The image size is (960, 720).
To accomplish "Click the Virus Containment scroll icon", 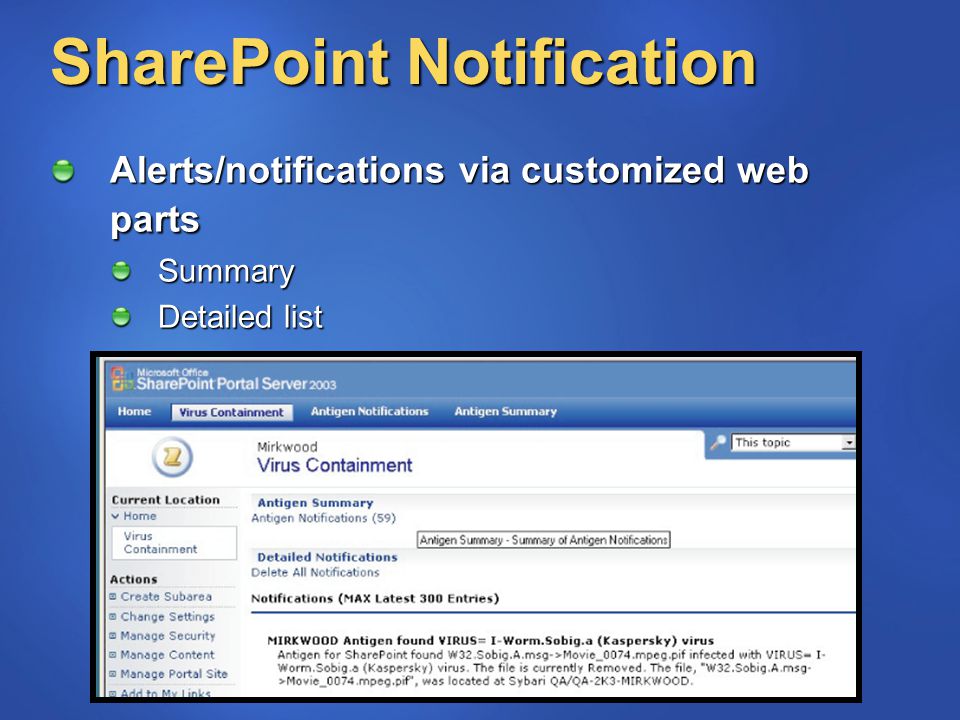I will [x=173, y=457].
